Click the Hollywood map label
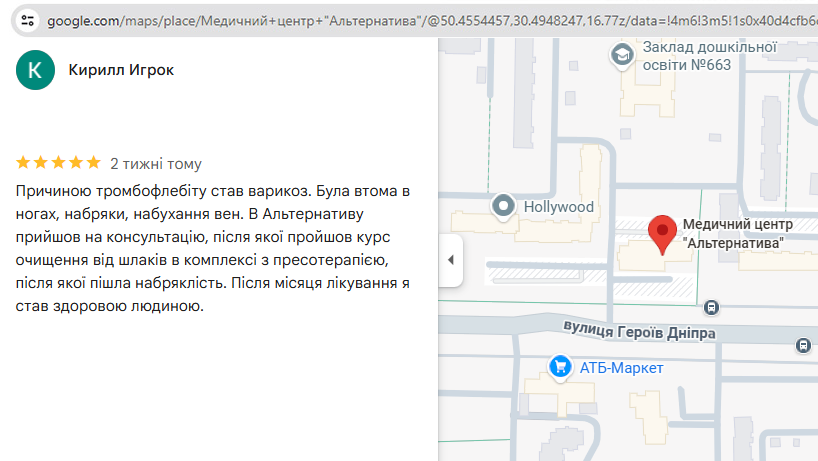This screenshot has height=461, width=818. click(x=559, y=207)
